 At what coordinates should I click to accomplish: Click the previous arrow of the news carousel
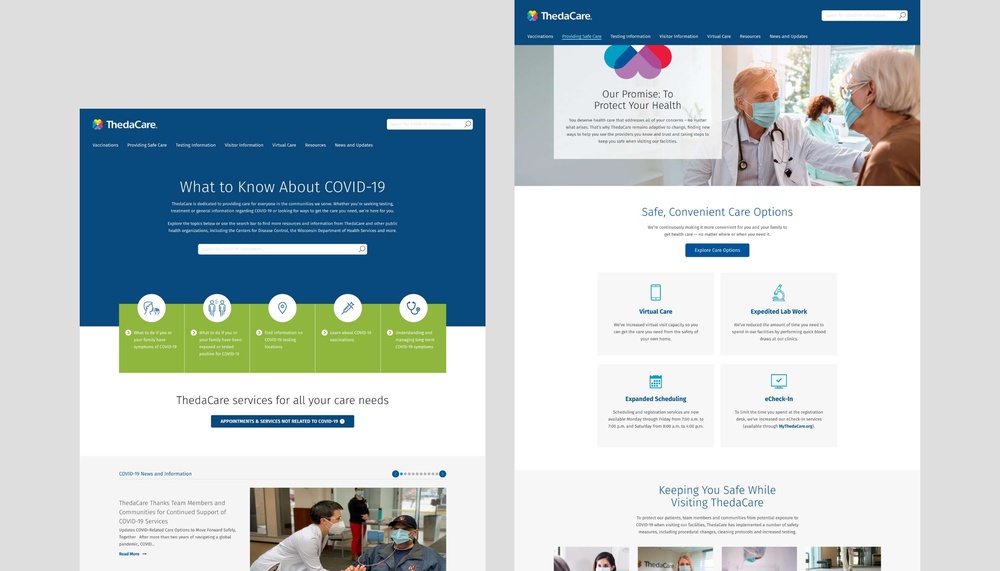click(x=395, y=473)
